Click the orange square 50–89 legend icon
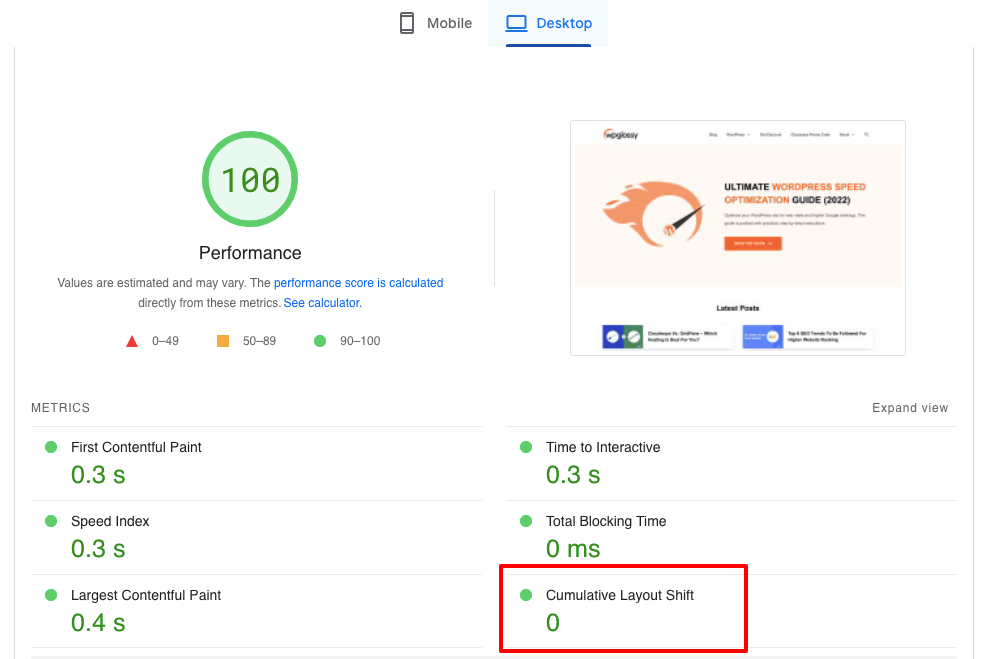The width and height of the screenshot is (997, 659). click(x=223, y=341)
